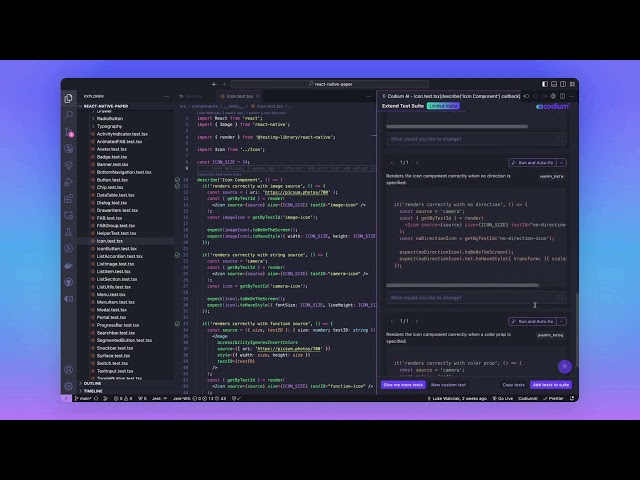This screenshot has height=480, width=640.
Task: Collapse the REACT-NATIVE-PAPER root folder
Action: tap(106, 106)
